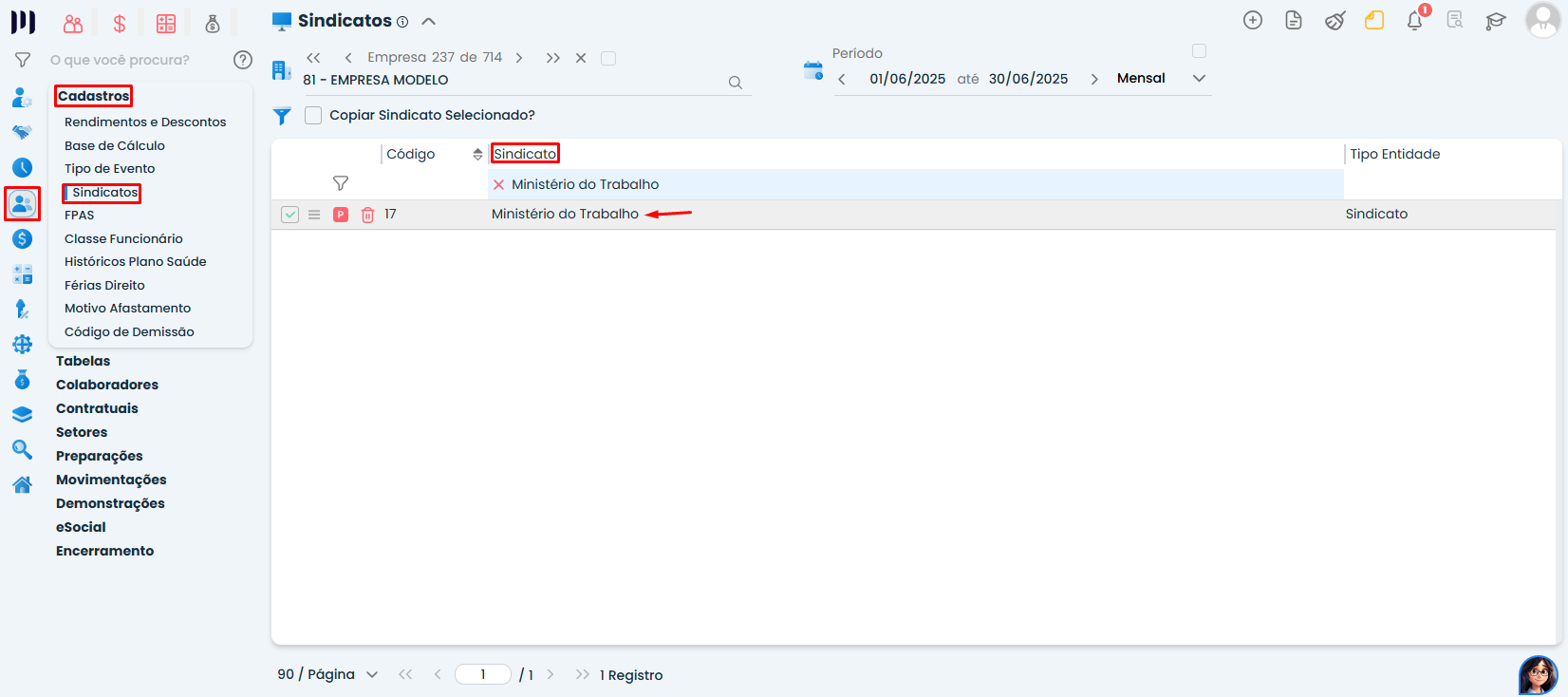Open the virtual assistant avatar
The height and width of the screenshot is (697, 1568).
point(1538,675)
